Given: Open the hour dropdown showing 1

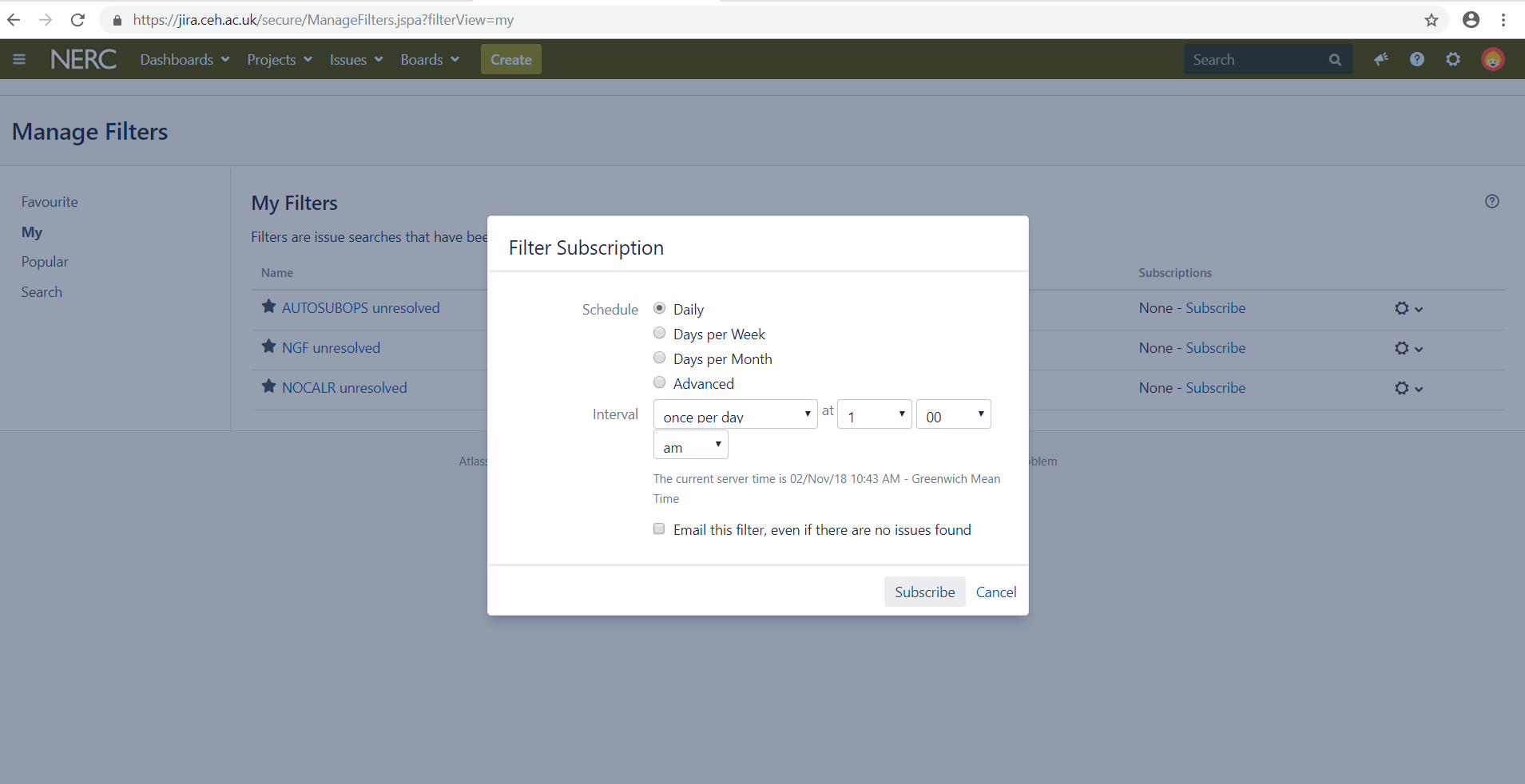Looking at the screenshot, I should point(873,414).
